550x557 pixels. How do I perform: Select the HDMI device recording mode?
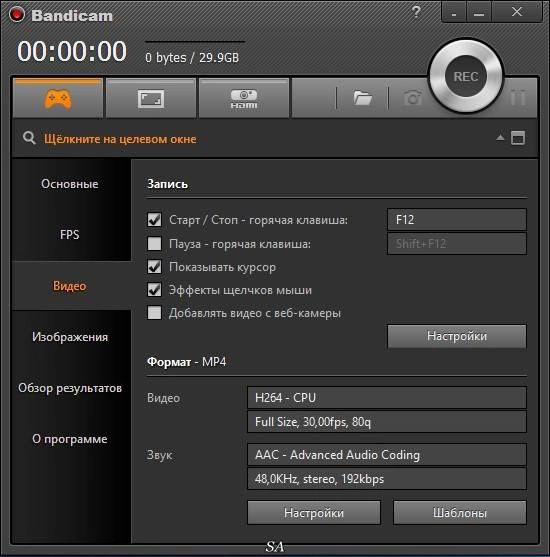coord(244,98)
